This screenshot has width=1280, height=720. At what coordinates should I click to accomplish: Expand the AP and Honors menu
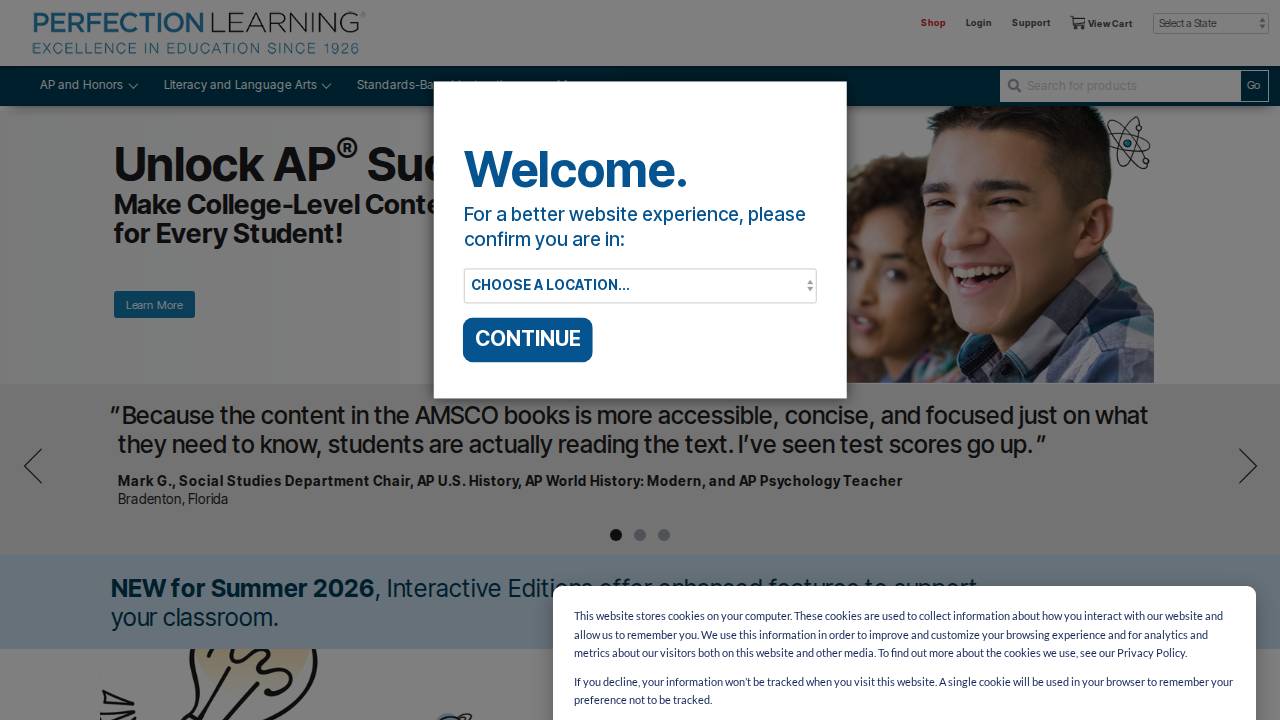pyautogui.click(x=88, y=86)
